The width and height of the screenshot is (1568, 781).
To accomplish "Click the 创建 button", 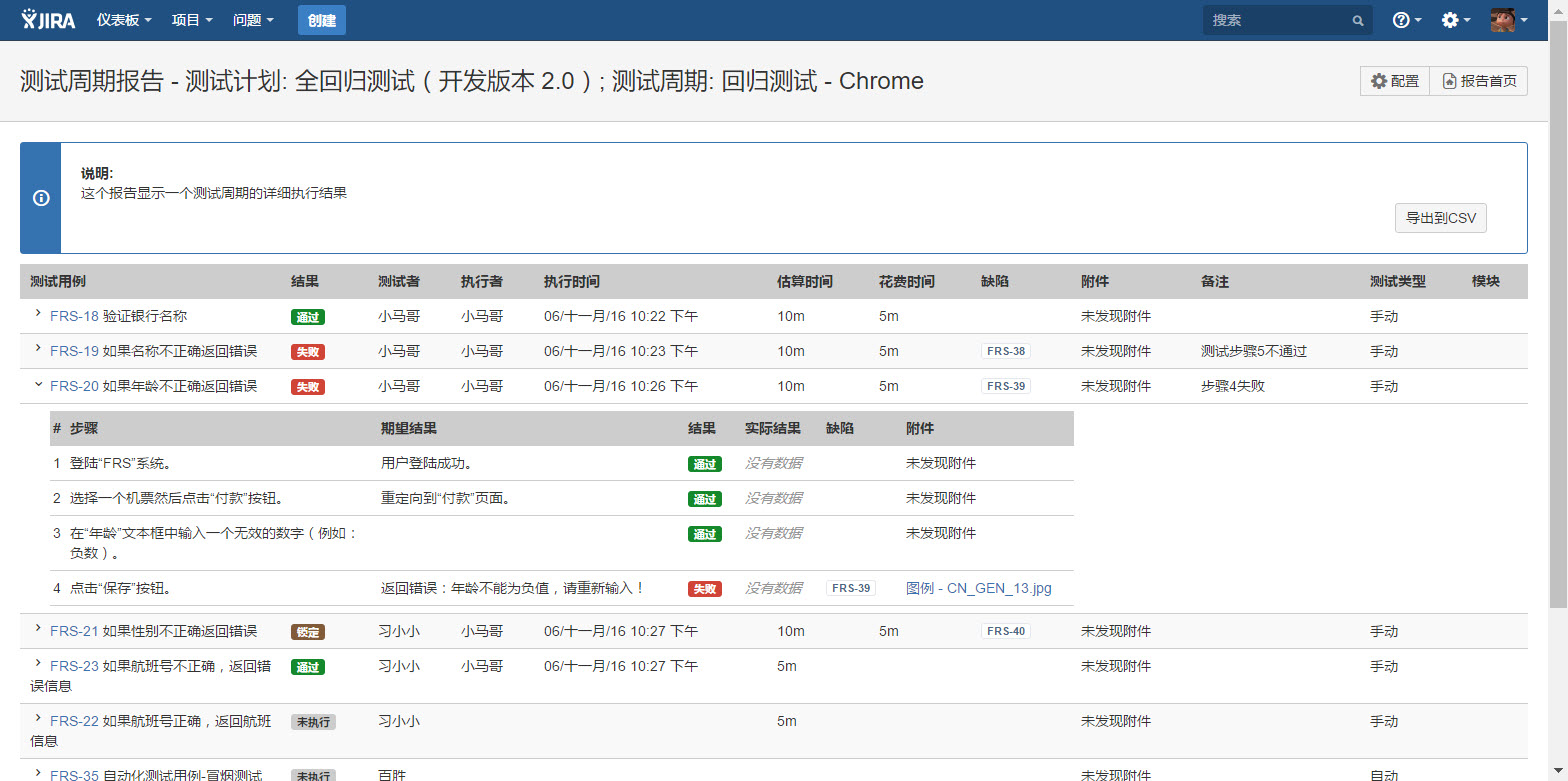I will 322,20.
